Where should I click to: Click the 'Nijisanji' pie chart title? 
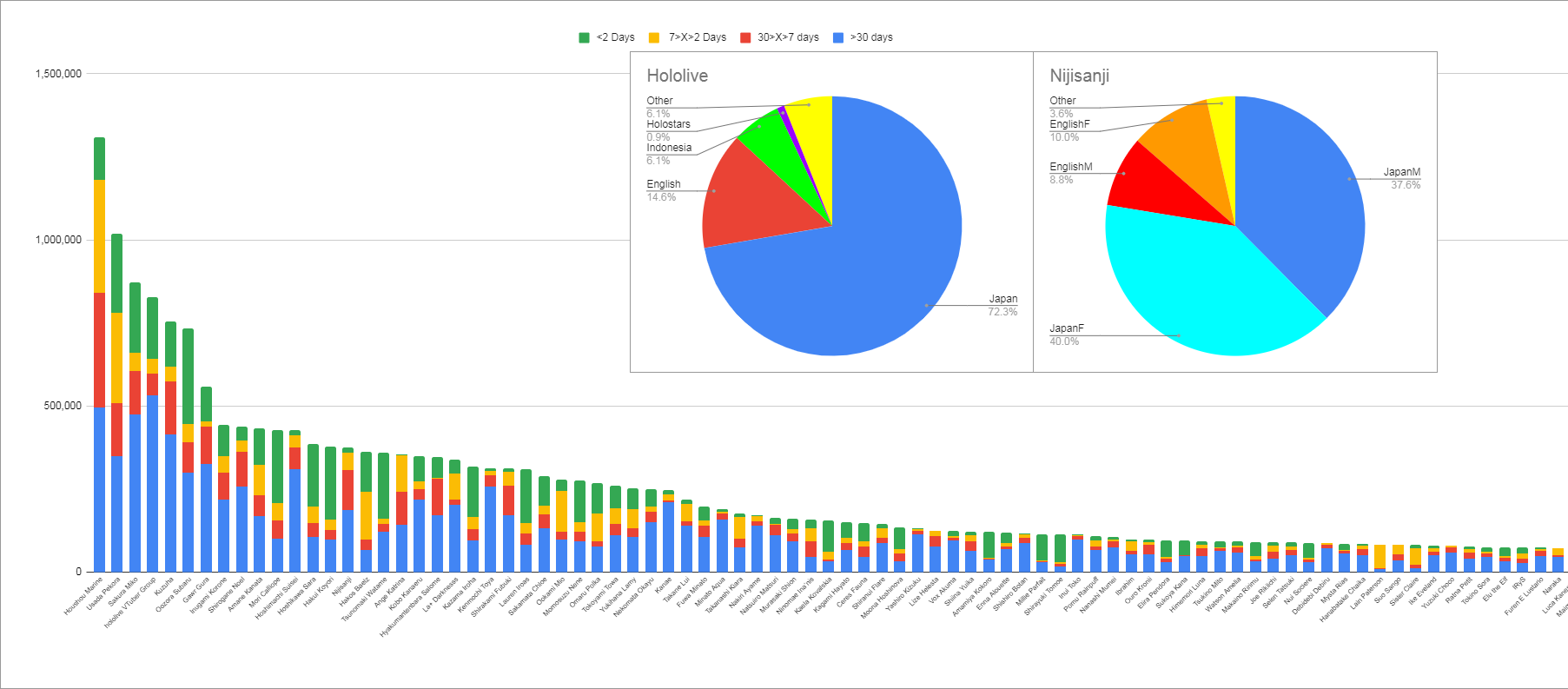pos(1080,76)
